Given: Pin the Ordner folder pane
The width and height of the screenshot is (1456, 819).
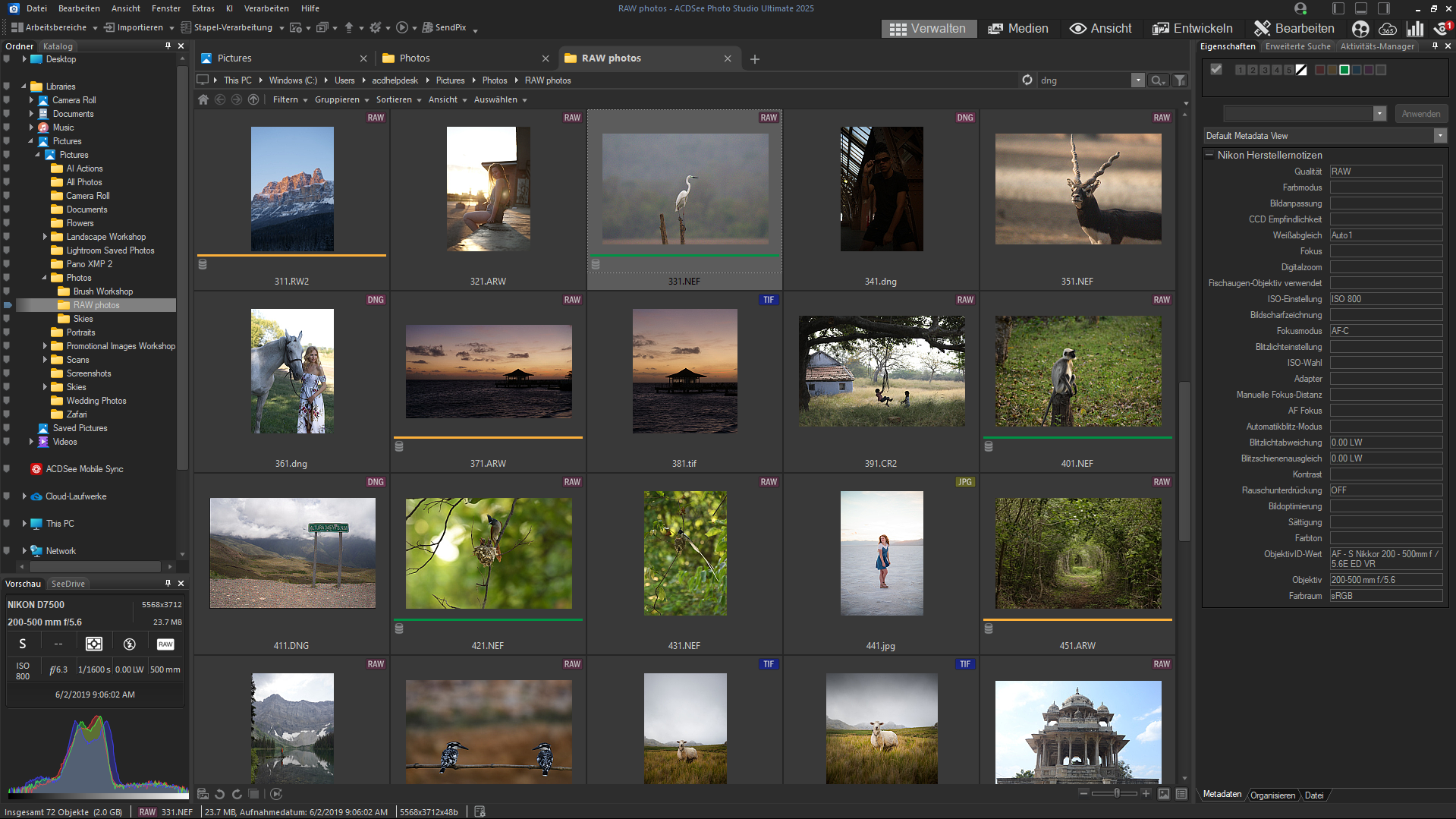Looking at the screenshot, I should (168, 46).
